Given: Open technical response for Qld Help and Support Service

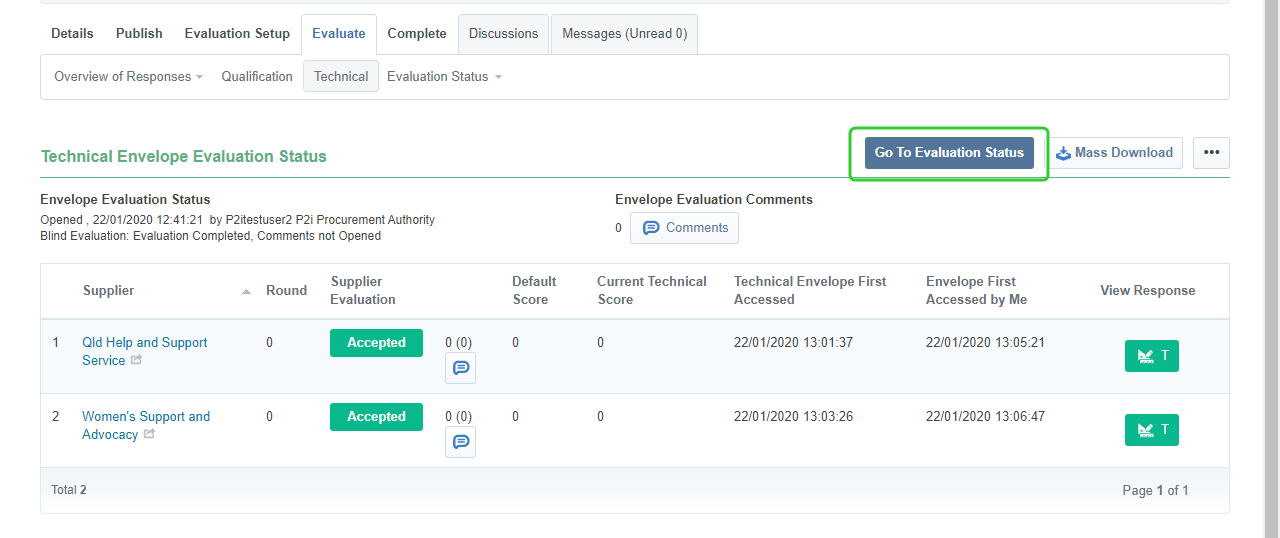Looking at the screenshot, I should click(1151, 356).
